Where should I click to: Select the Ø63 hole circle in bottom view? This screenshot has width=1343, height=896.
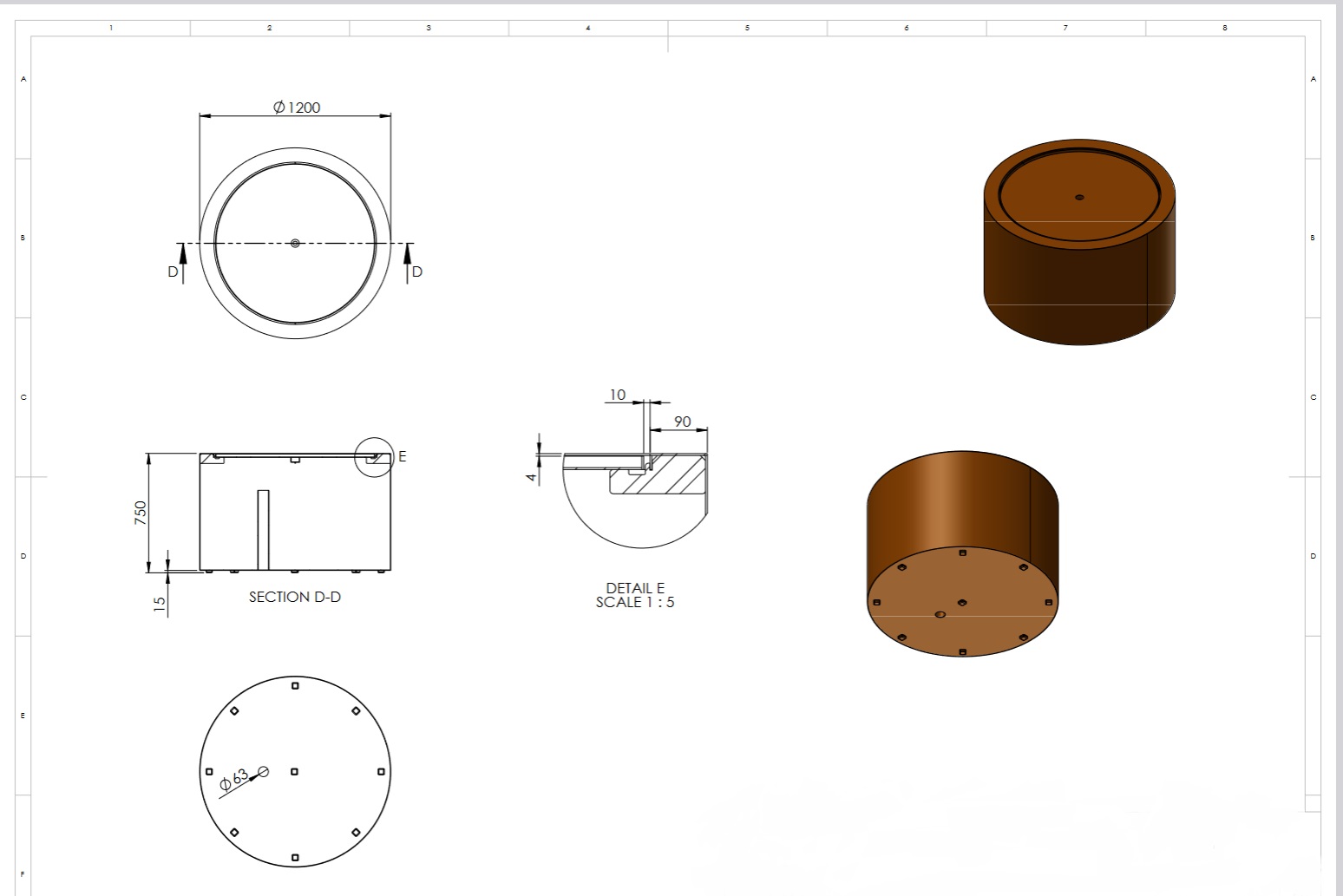(264, 771)
